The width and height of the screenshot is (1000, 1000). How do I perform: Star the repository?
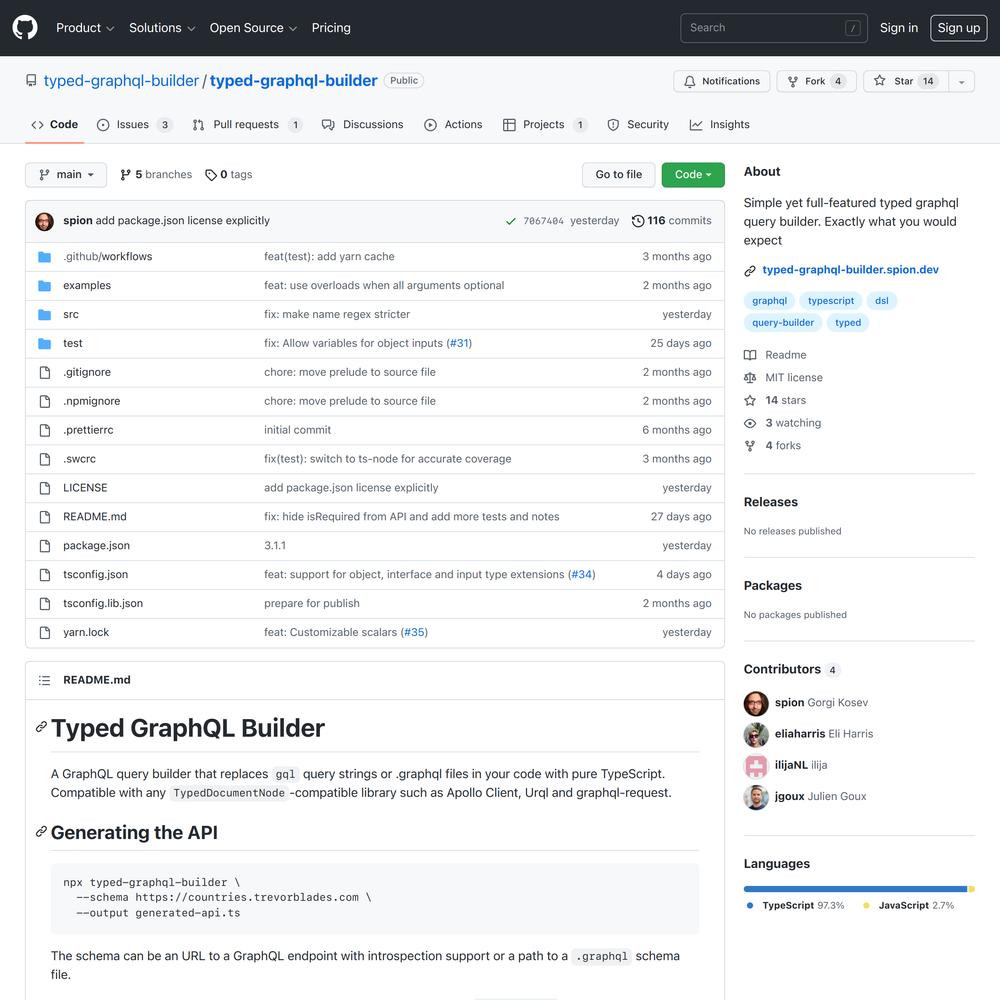pyautogui.click(x=905, y=81)
